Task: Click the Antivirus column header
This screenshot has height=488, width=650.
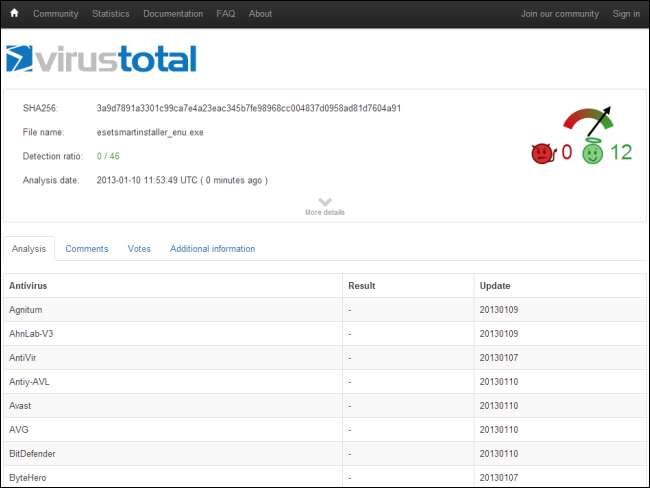Action: point(28,286)
